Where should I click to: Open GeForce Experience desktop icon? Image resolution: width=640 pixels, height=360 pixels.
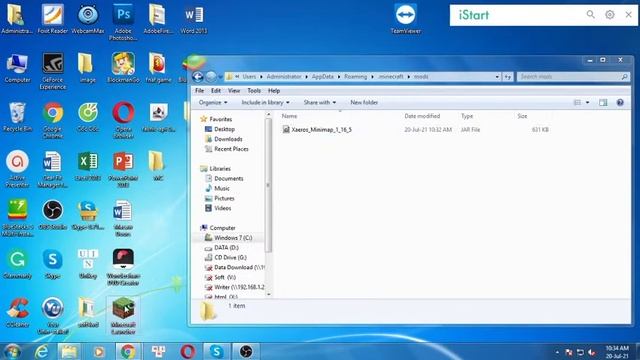[x=53, y=71]
